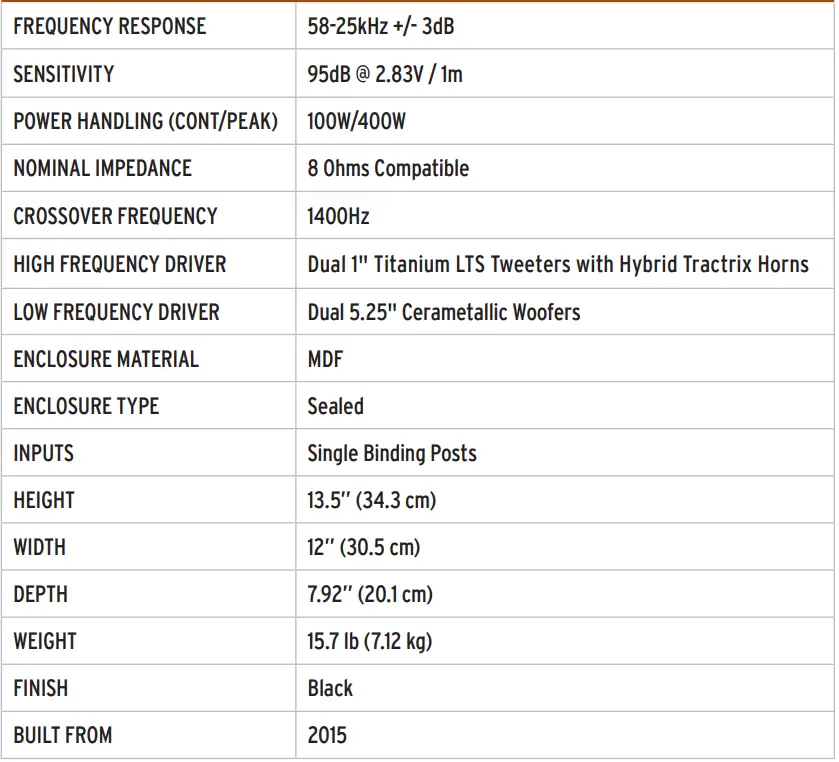Viewport: 839px width, 762px height.
Task: Click the HIGH FREQUENCY DRIVER label
Action: pyautogui.click(x=120, y=264)
